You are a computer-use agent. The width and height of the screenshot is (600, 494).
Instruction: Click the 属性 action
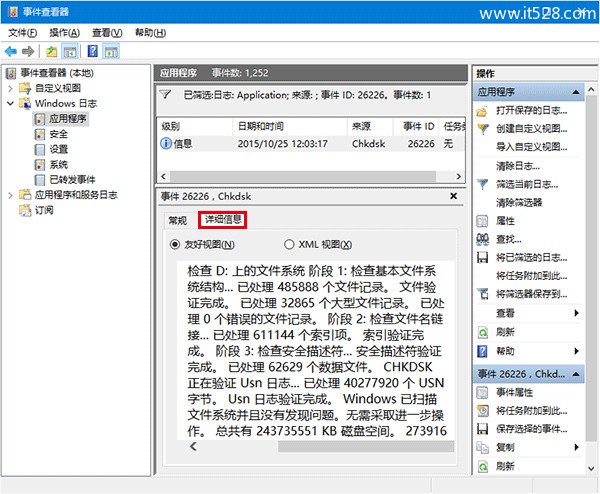pos(505,221)
